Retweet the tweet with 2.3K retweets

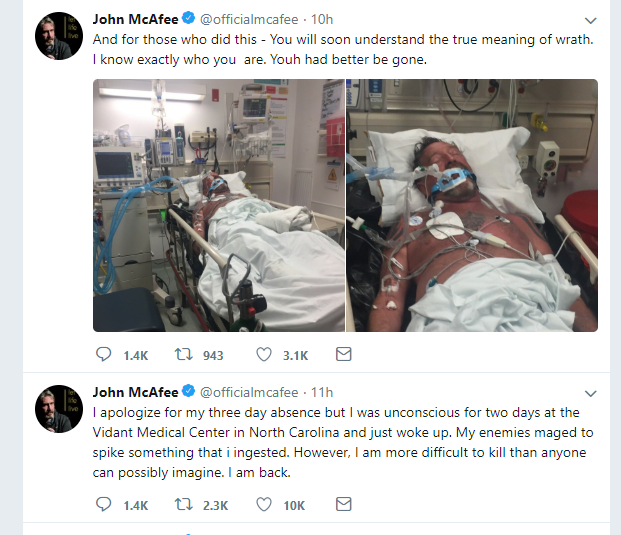tap(183, 505)
